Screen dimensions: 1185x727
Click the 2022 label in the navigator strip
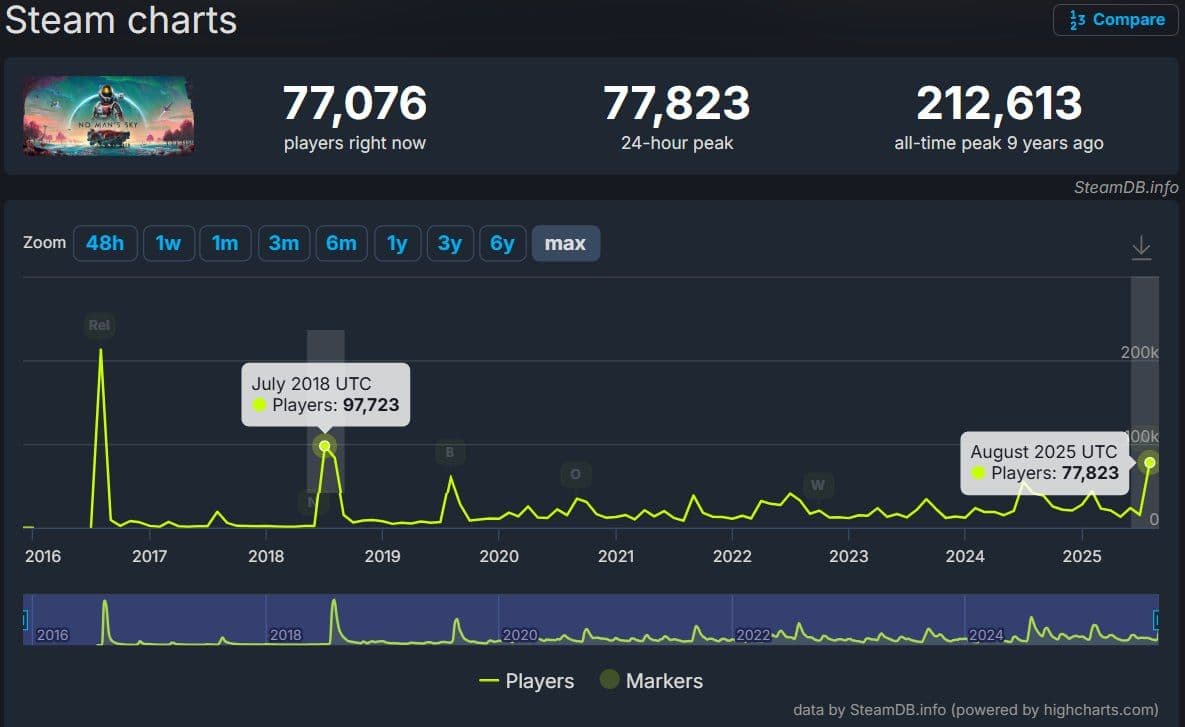pyautogui.click(x=753, y=635)
